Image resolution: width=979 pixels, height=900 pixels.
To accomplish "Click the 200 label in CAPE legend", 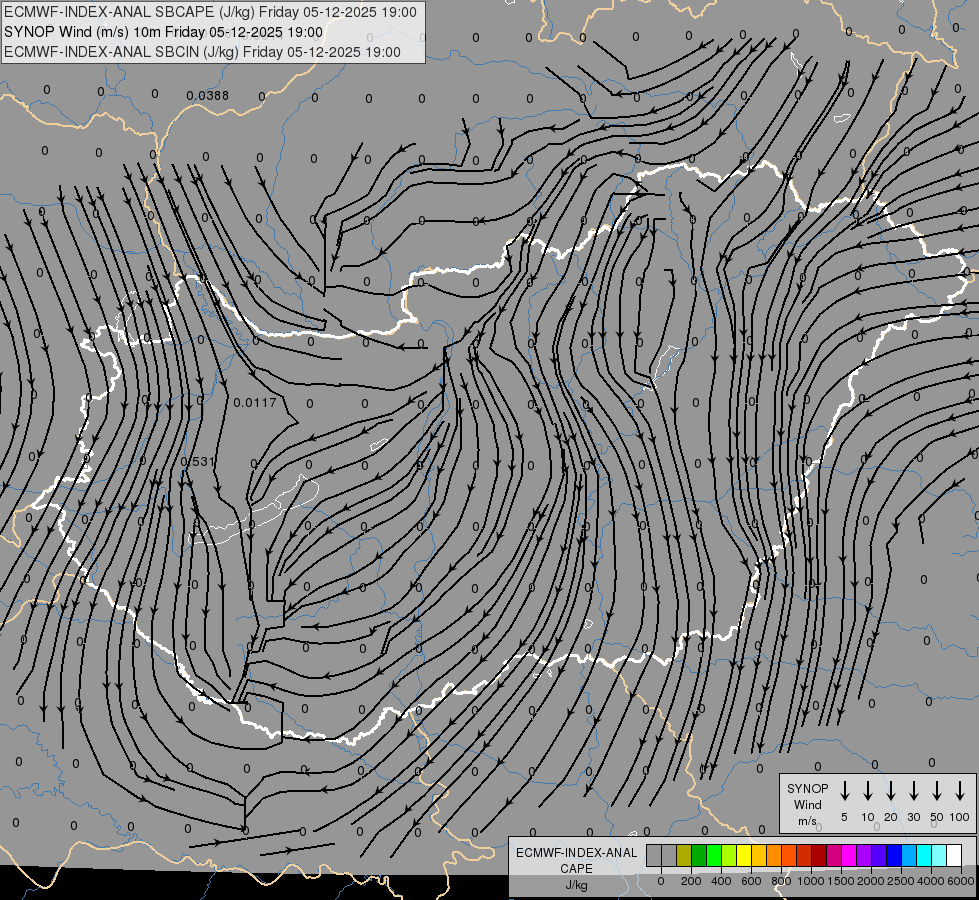I will click(691, 881).
